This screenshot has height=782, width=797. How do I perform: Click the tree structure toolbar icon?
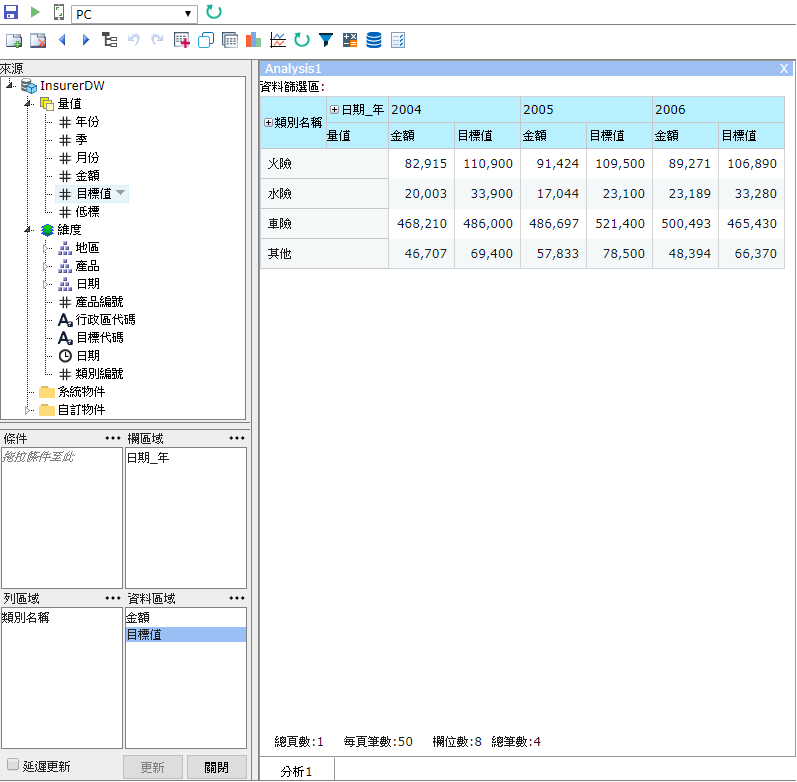[x=109, y=40]
